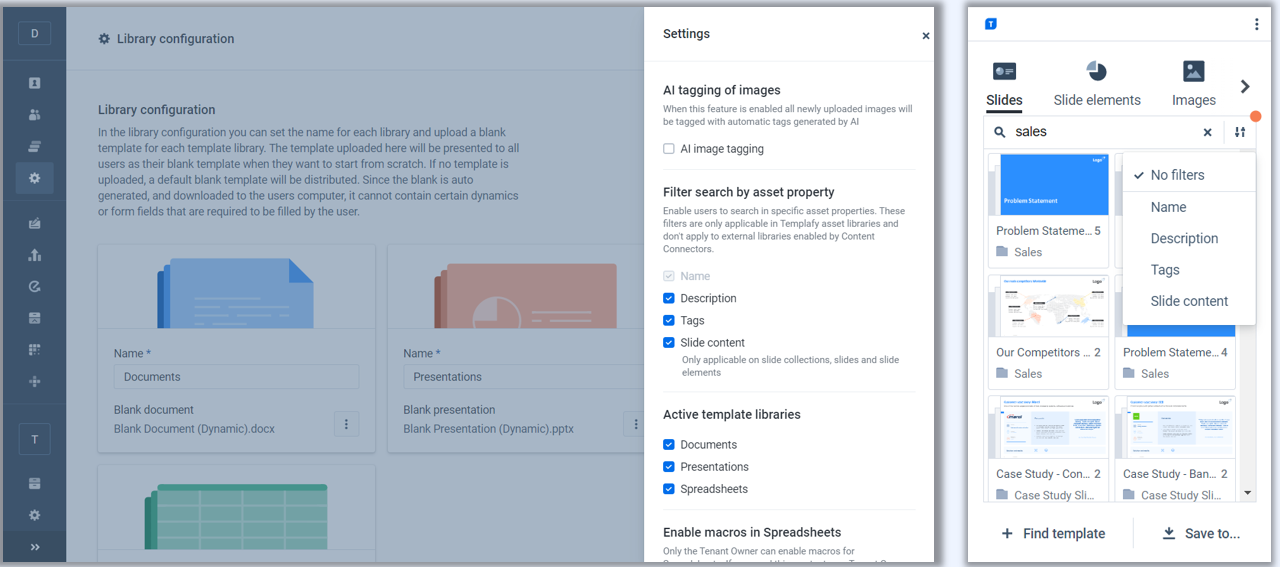The height and width of the screenshot is (567, 1280).
Task: Open options for Blank Document (Dynamic).docx
Action: tap(346, 424)
